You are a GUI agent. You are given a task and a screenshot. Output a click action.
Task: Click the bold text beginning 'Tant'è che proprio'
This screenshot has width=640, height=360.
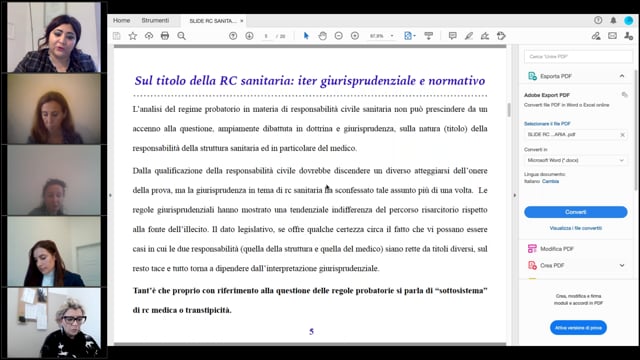(310, 300)
